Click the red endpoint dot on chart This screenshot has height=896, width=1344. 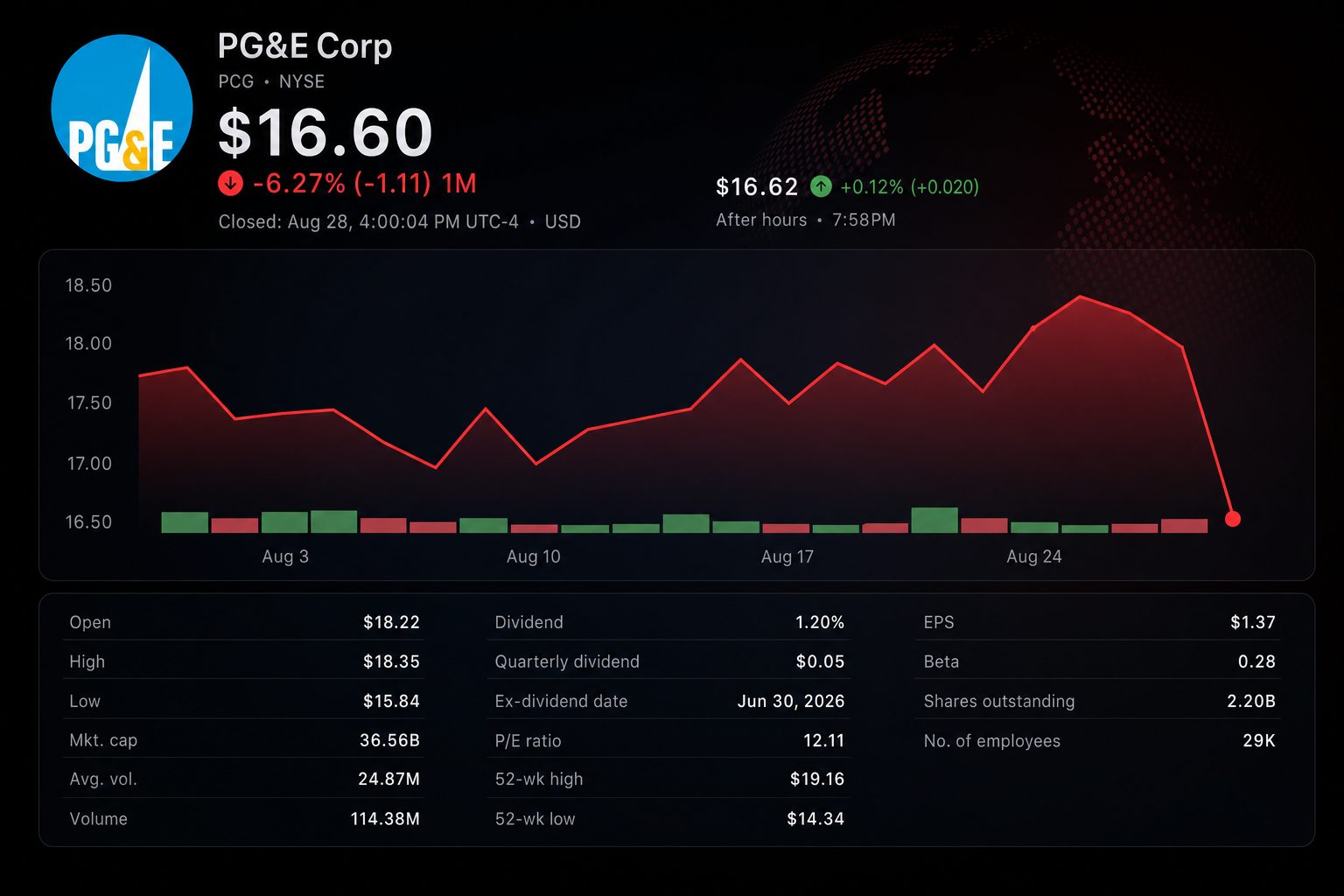coord(1233,519)
